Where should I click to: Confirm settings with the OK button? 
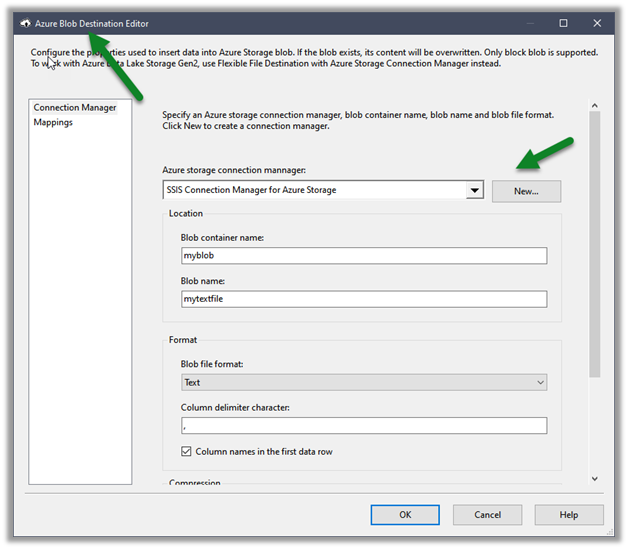point(405,515)
